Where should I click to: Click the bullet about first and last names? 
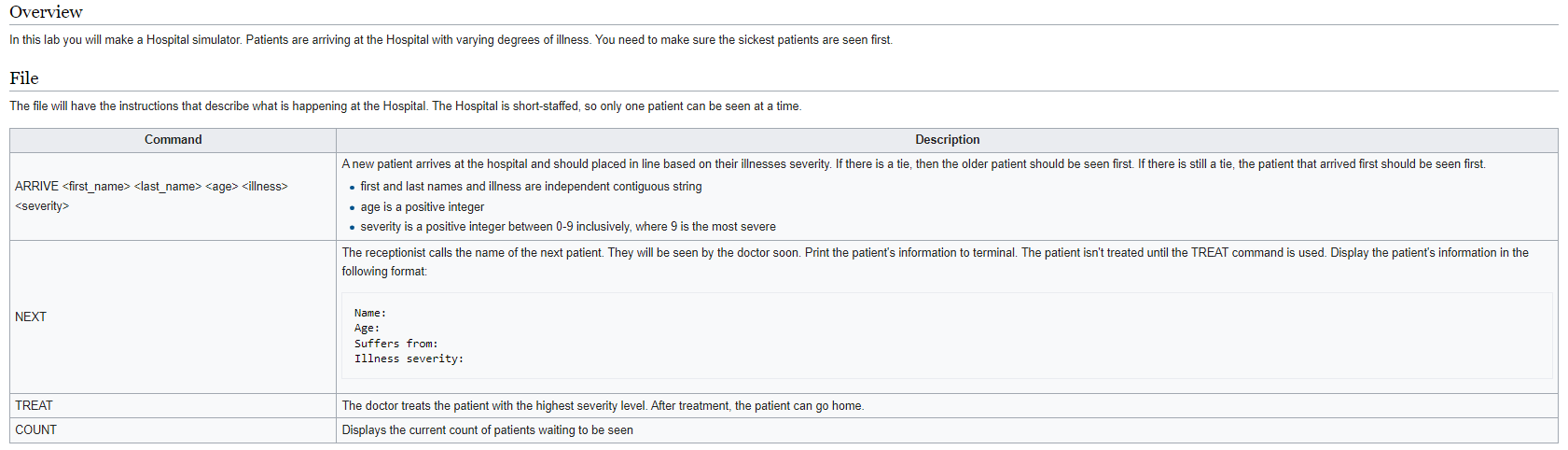click(531, 187)
